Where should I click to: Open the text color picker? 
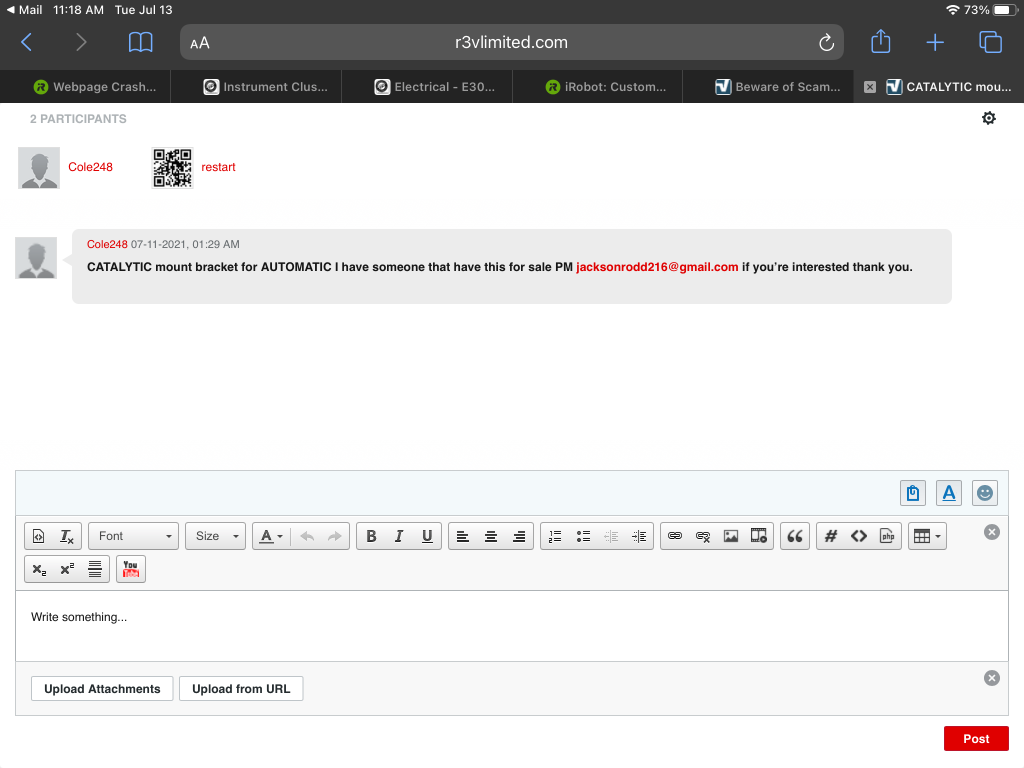[270, 536]
